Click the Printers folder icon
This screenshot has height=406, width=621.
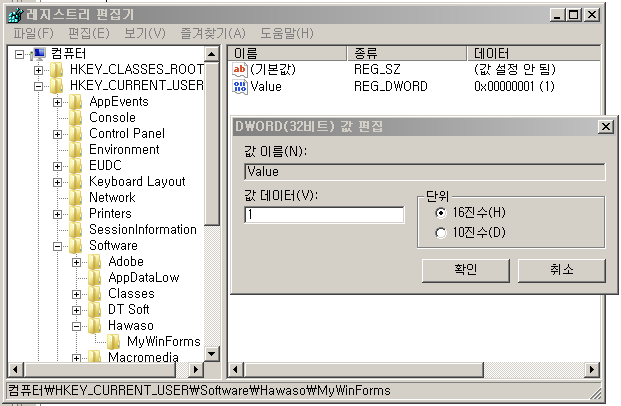tap(76, 214)
